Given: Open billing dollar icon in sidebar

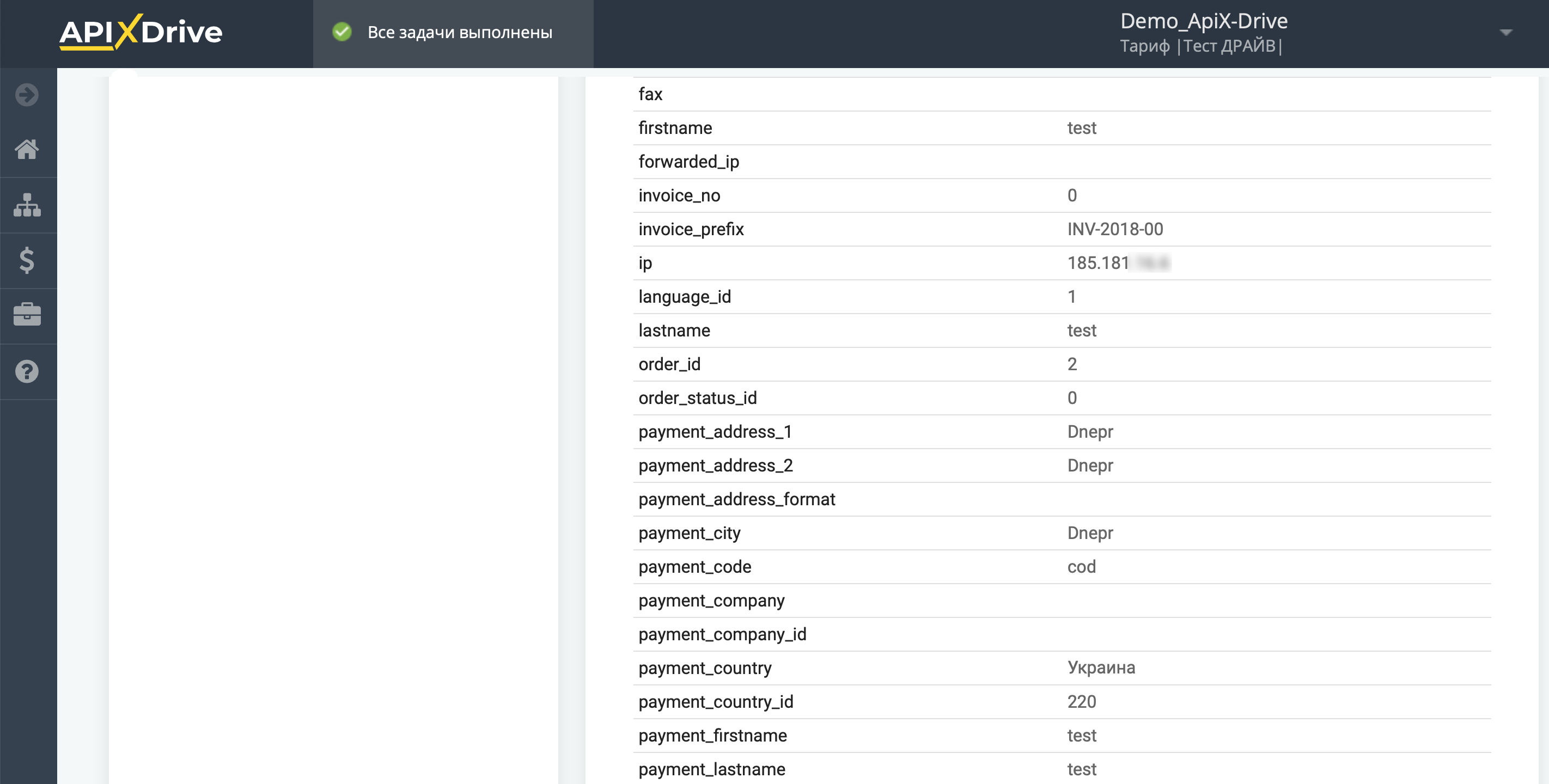Looking at the screenshot, I should tap(27, 260).
